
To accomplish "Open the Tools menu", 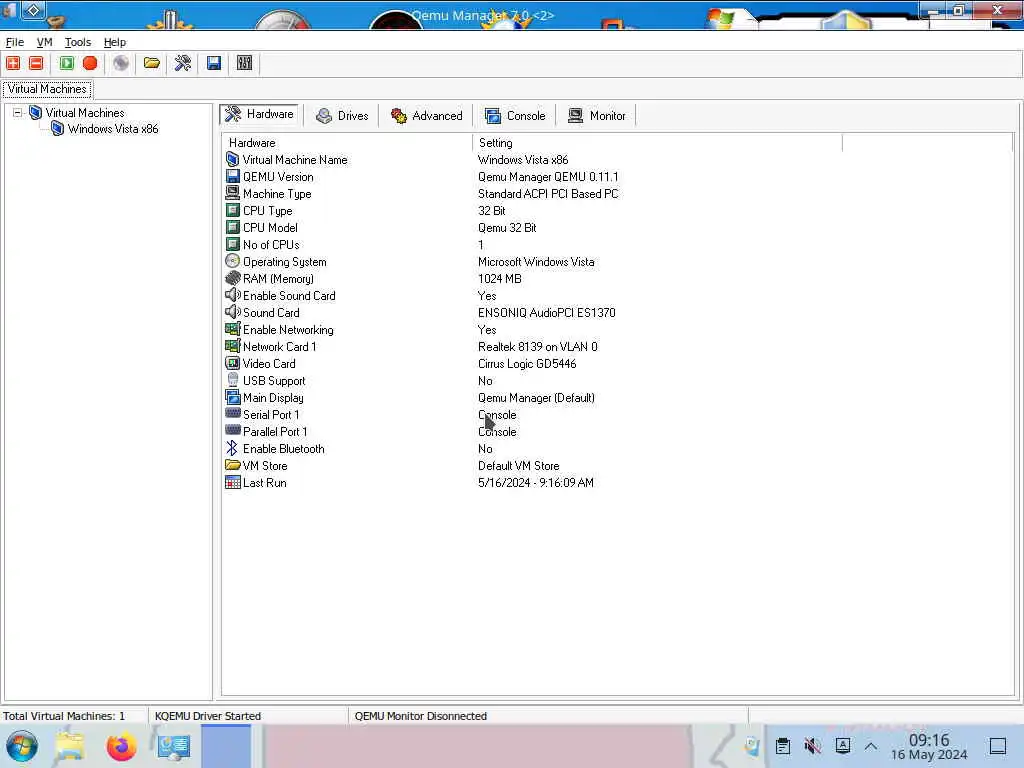I will coord(78,42).
